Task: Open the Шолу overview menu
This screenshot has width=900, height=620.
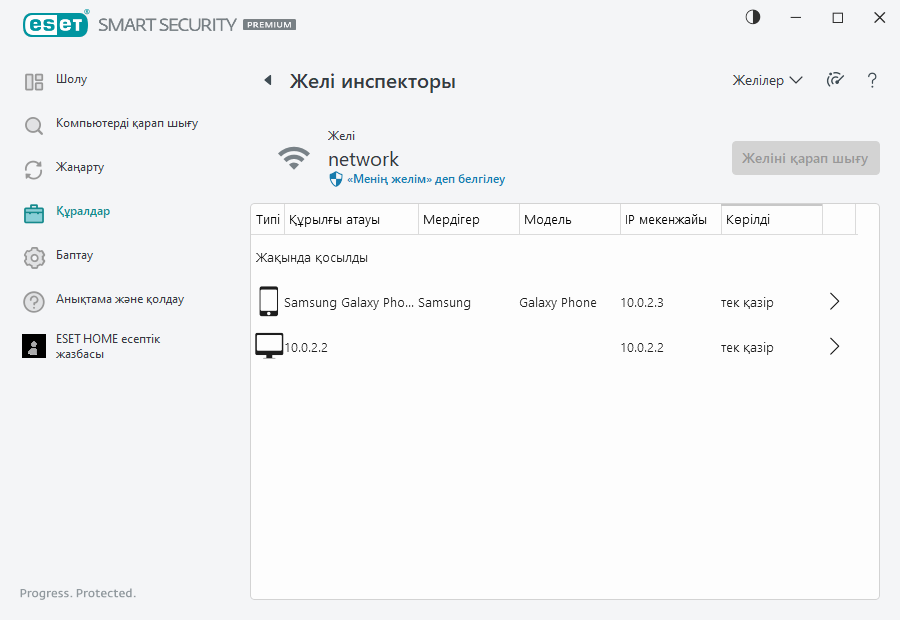Action: coord(71,80)
